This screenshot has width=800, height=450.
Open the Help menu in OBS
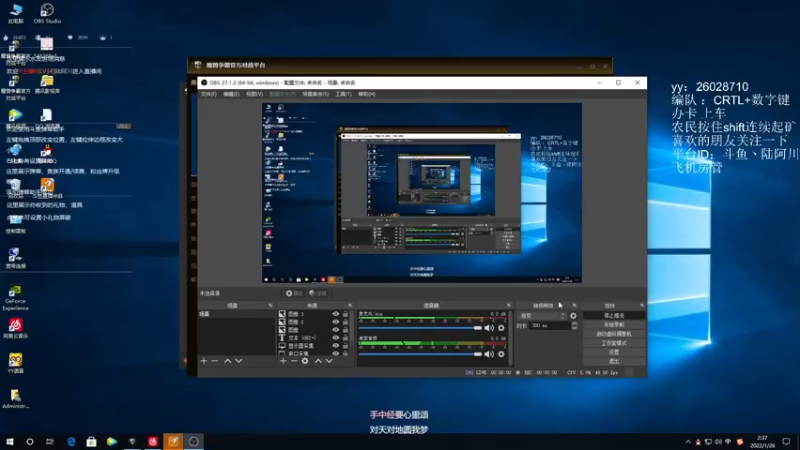pos(366,94)
